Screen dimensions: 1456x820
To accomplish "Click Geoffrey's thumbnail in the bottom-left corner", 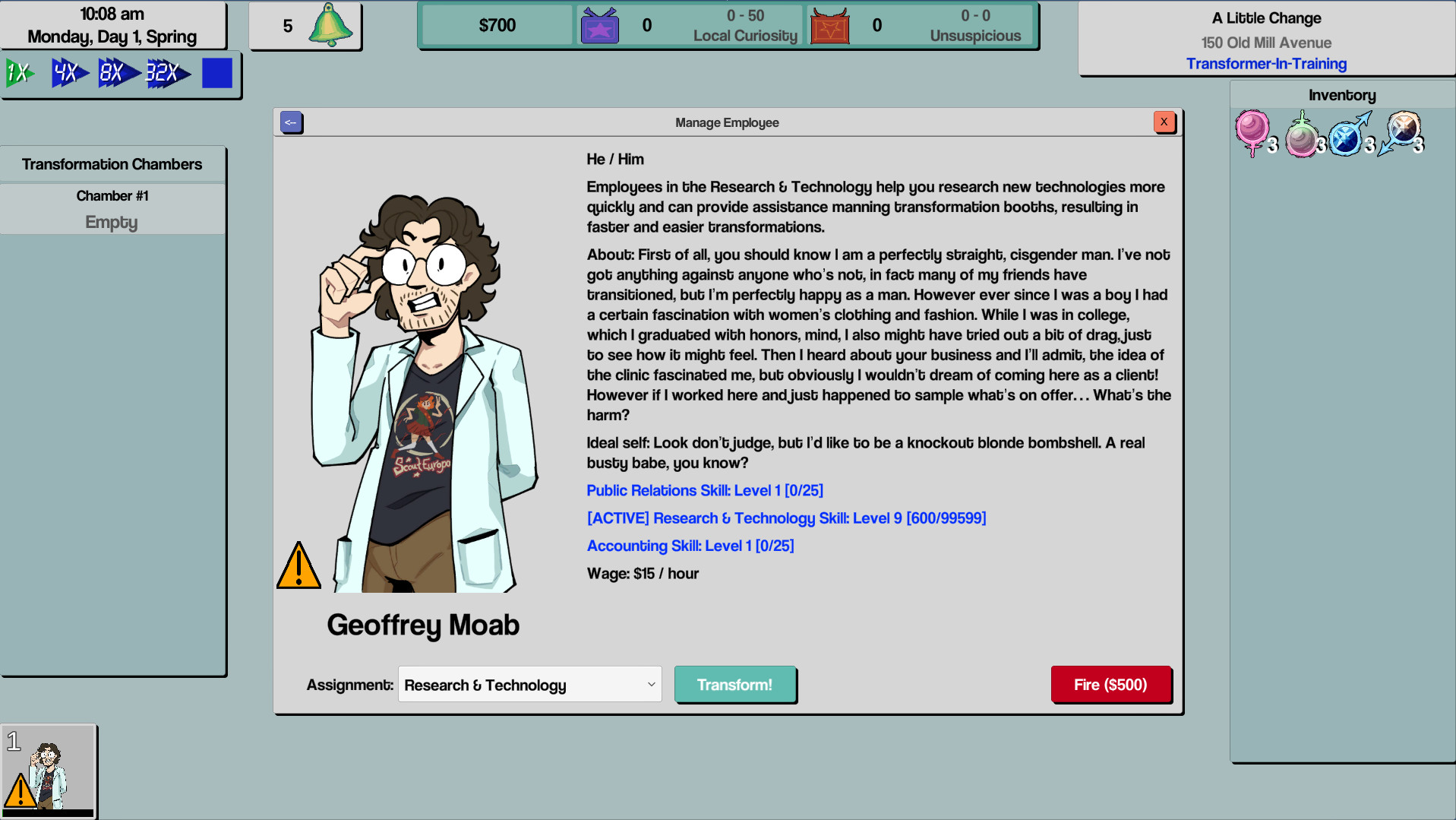I will tap(49, 771).
